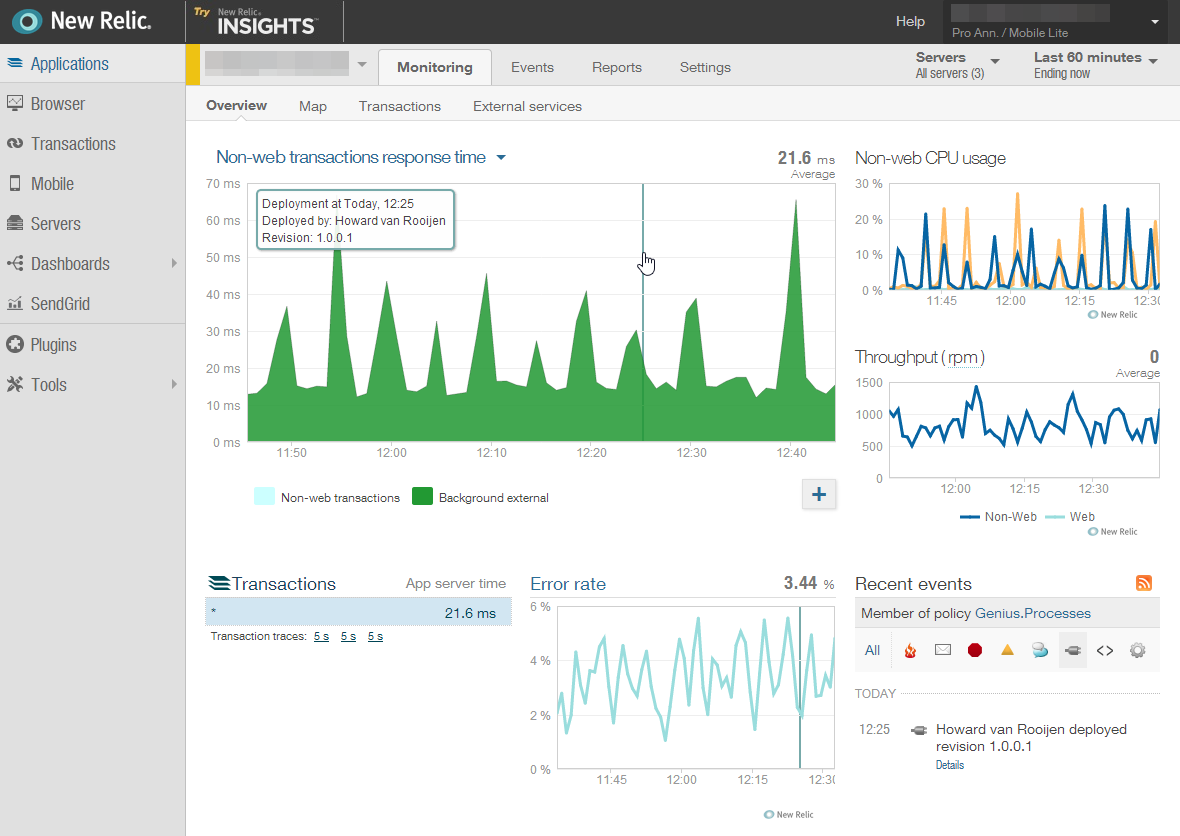
Task: Open the application name dropdown
Action: pyautogui.click(x=362, y=64)
